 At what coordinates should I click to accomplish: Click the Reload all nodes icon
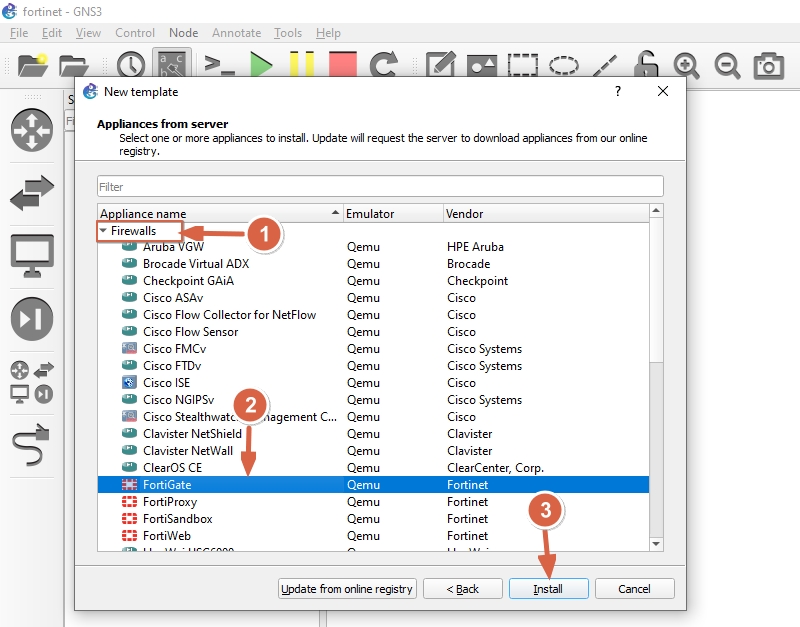pos(384,66)
